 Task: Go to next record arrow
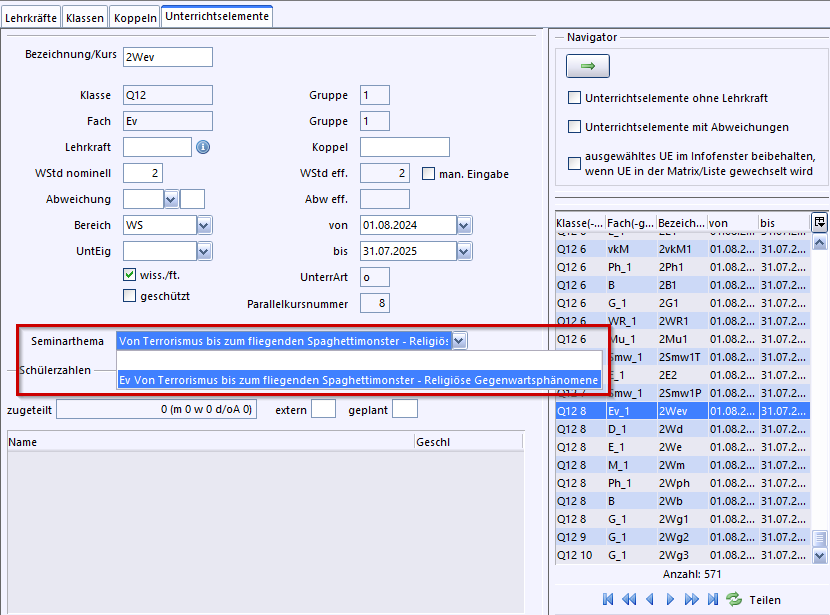[x=670, y=599]
